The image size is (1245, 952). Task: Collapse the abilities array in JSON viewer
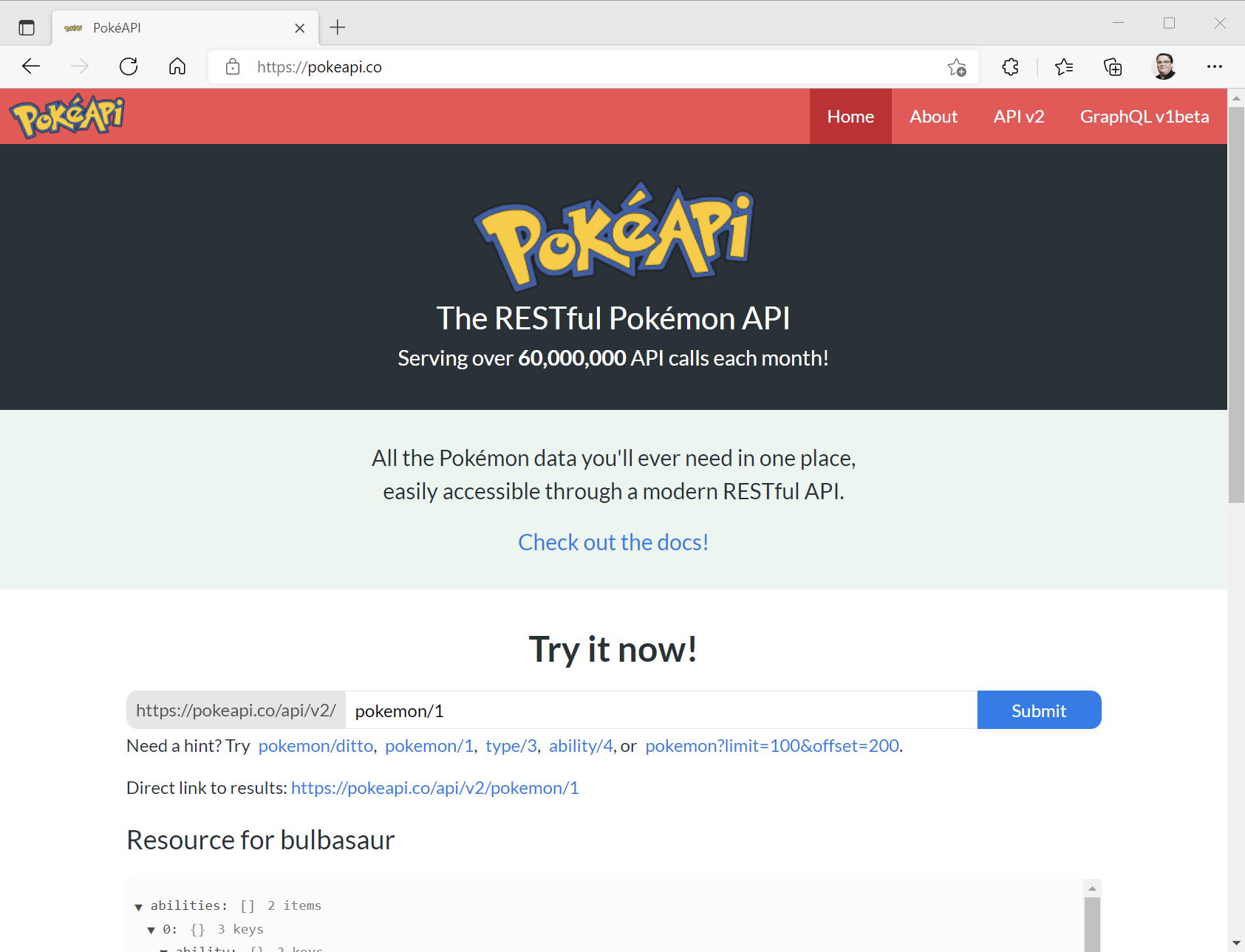point(138,907)
